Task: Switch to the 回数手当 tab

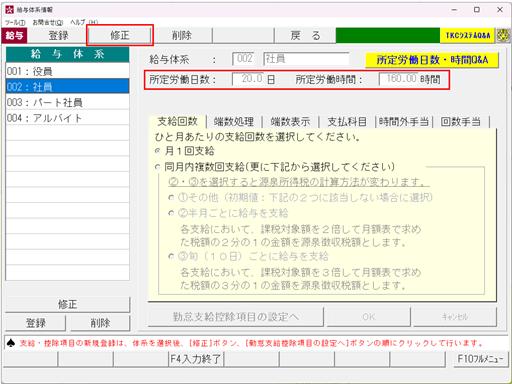Action: [x=461, y=122]
